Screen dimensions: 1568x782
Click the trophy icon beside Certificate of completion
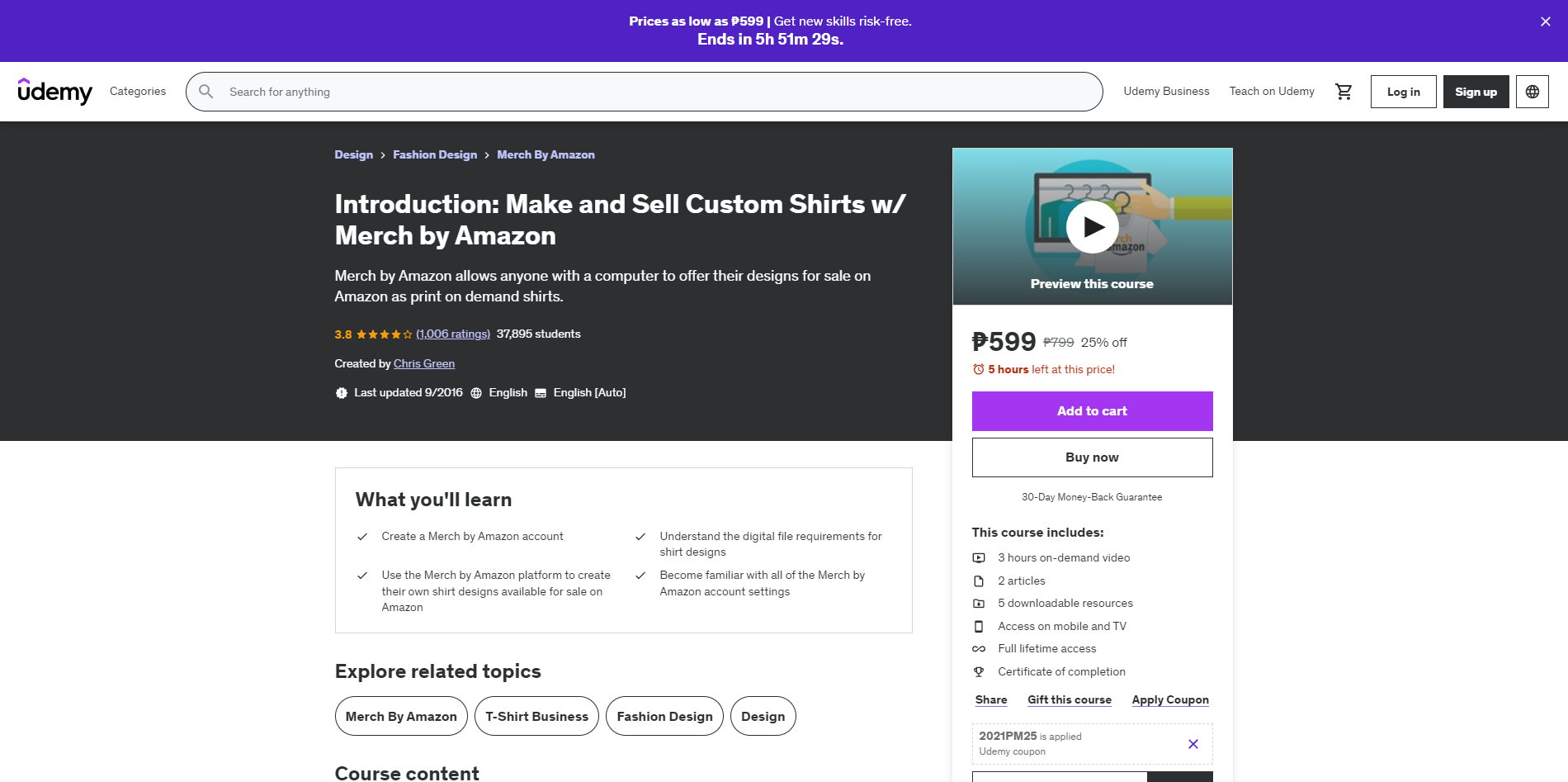(979, 671)
